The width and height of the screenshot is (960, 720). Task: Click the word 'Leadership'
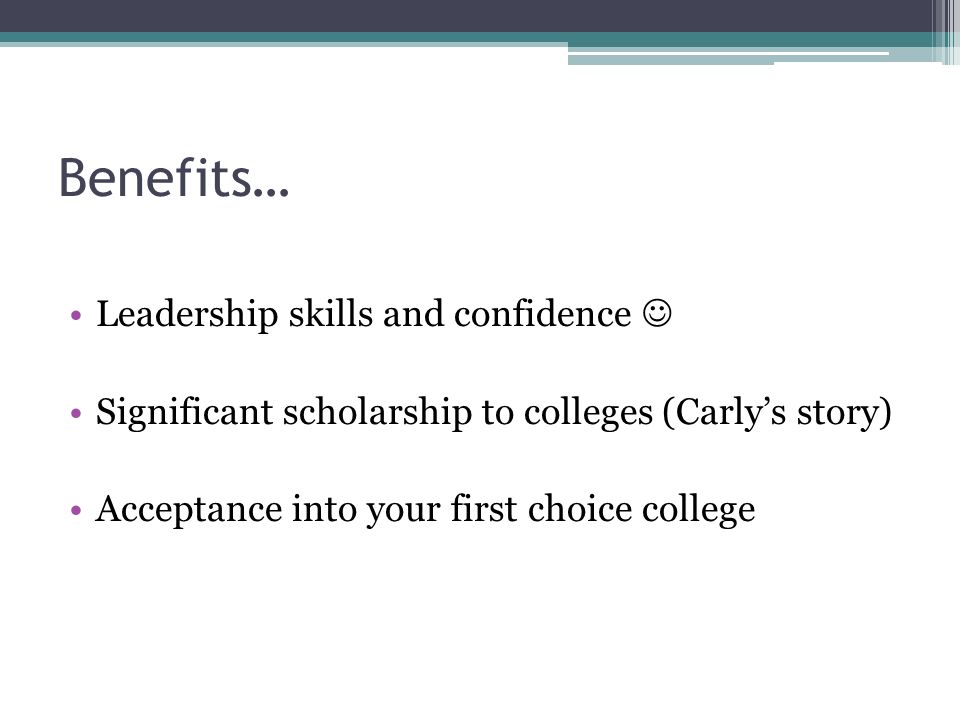point(187,315)
